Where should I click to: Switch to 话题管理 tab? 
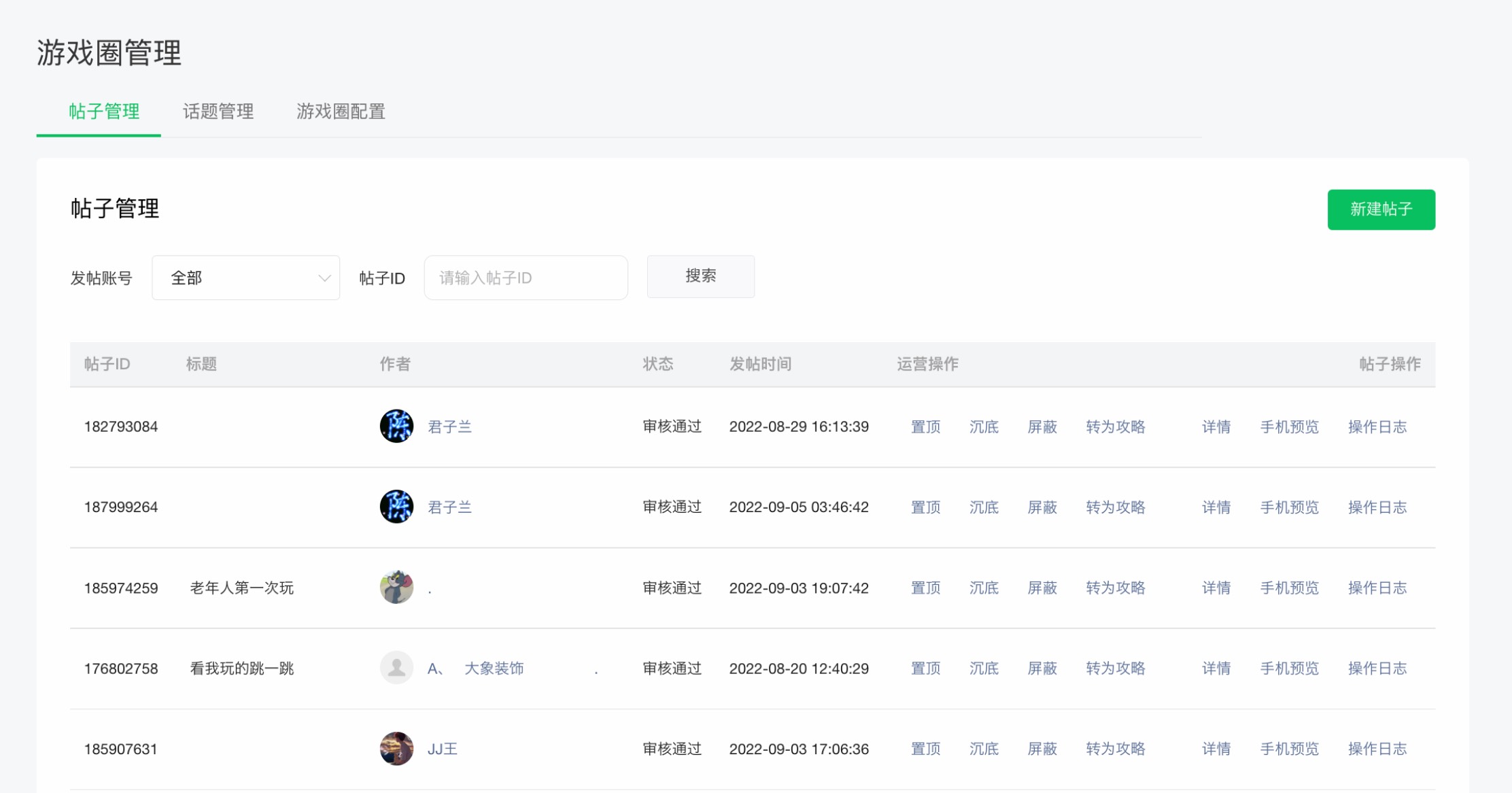[218, 112]
